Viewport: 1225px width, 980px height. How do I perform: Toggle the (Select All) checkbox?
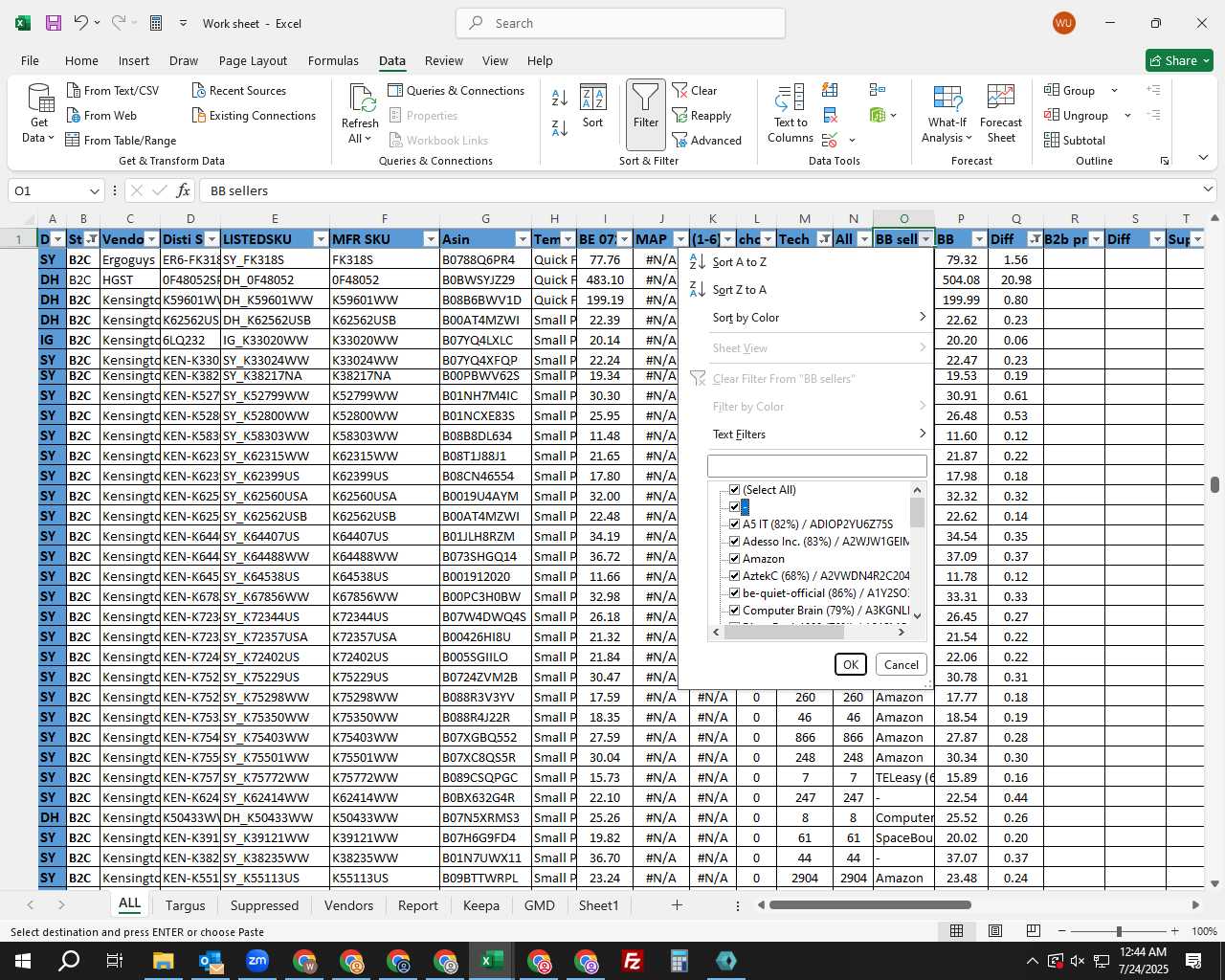[735, 490]
